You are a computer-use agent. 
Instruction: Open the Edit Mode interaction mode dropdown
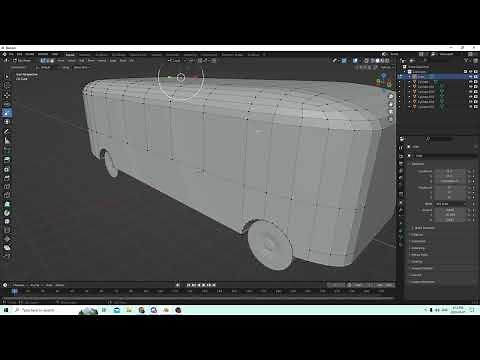22,61
